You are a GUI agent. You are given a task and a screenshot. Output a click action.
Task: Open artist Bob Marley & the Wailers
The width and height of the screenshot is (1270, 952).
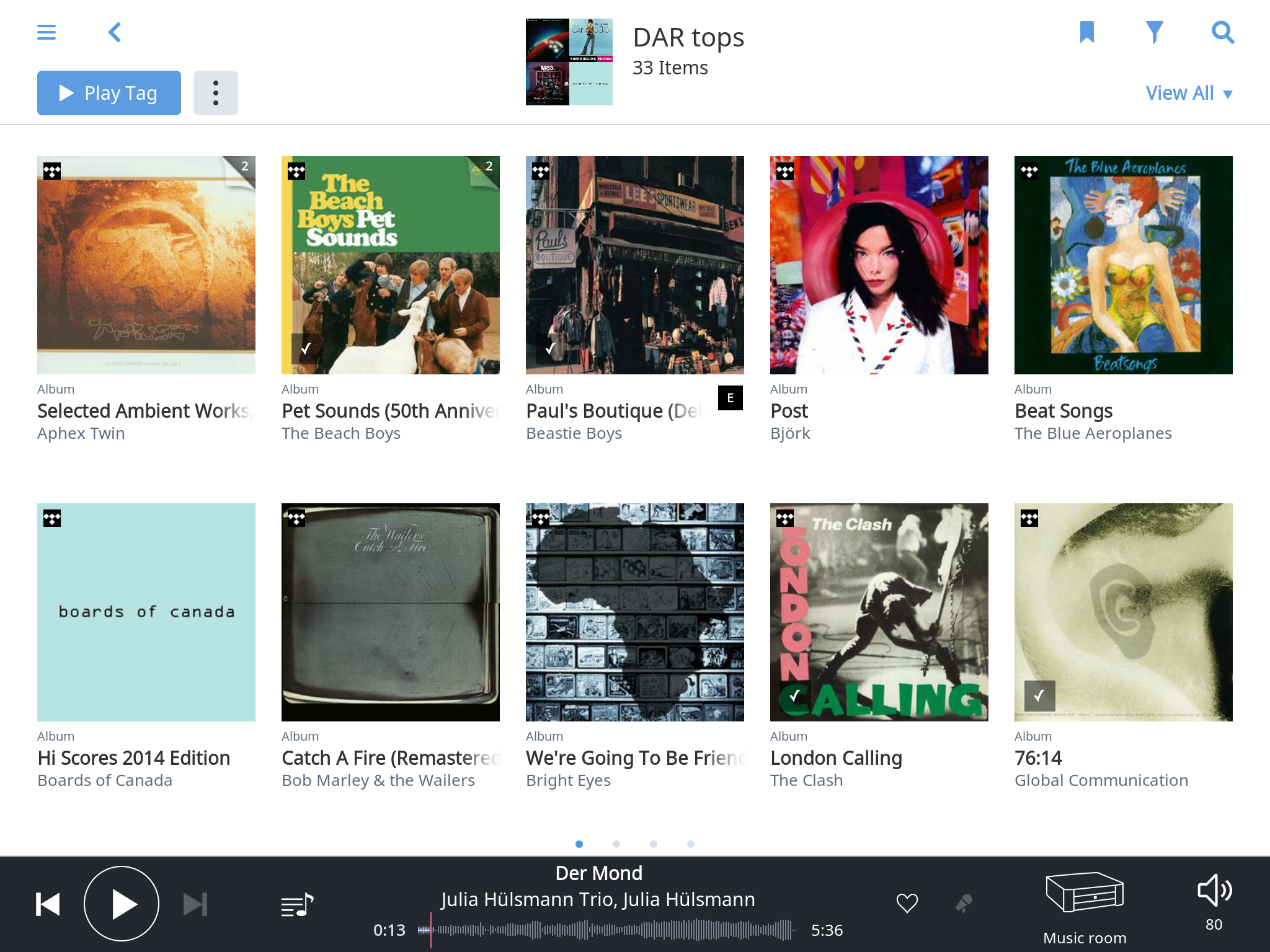click(378, 780)
